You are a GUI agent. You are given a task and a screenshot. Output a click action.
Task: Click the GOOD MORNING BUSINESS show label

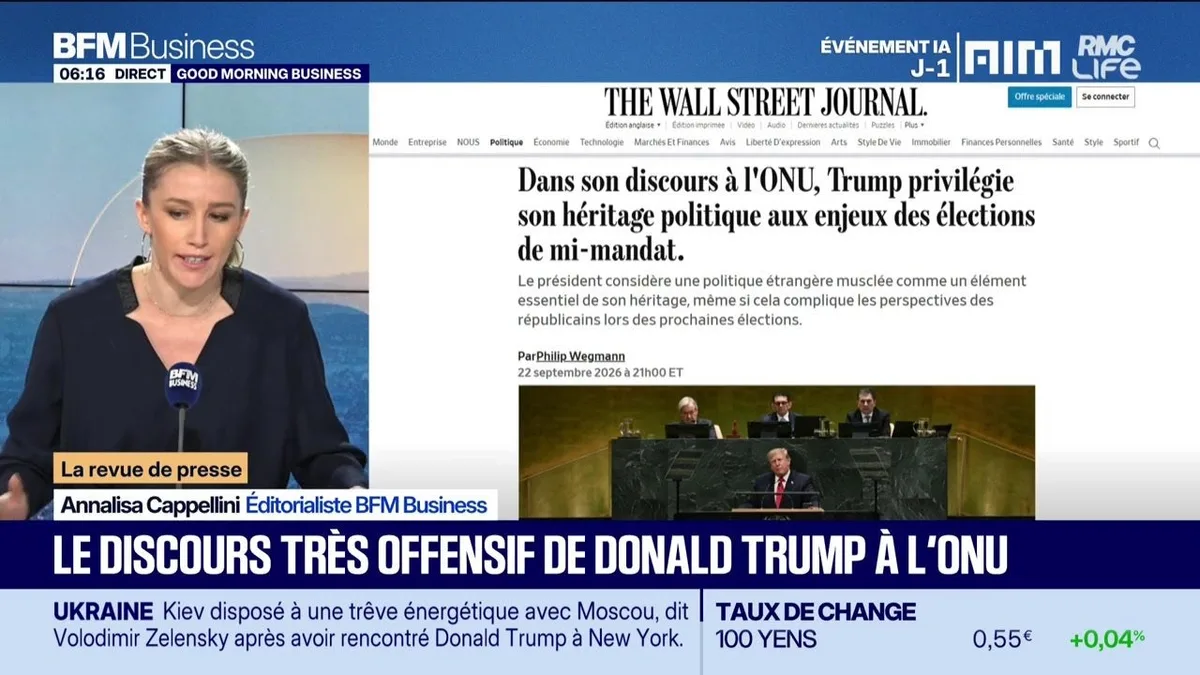pos(270,74)
